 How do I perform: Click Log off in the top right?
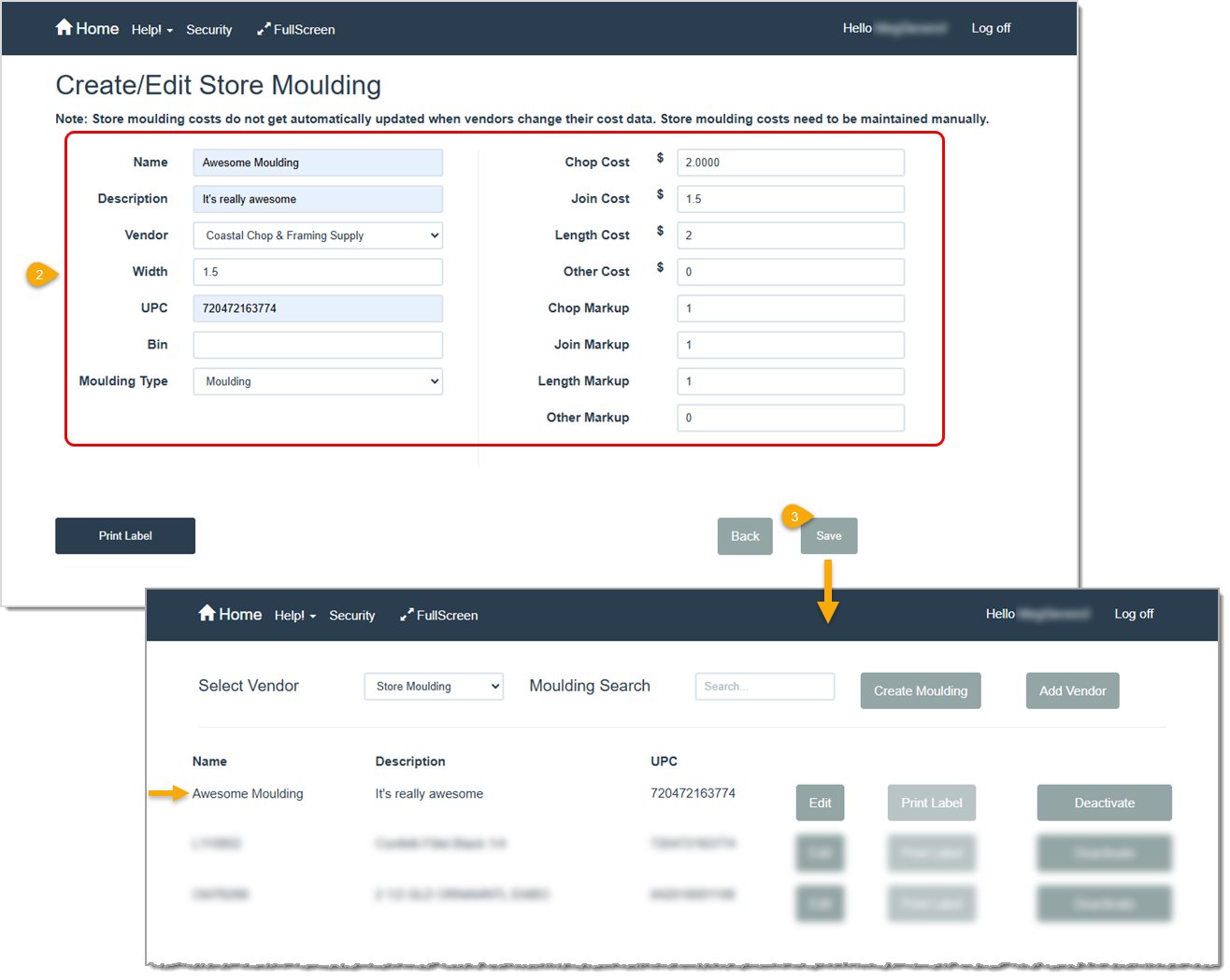pyautogui.click(x=991, y=28)
